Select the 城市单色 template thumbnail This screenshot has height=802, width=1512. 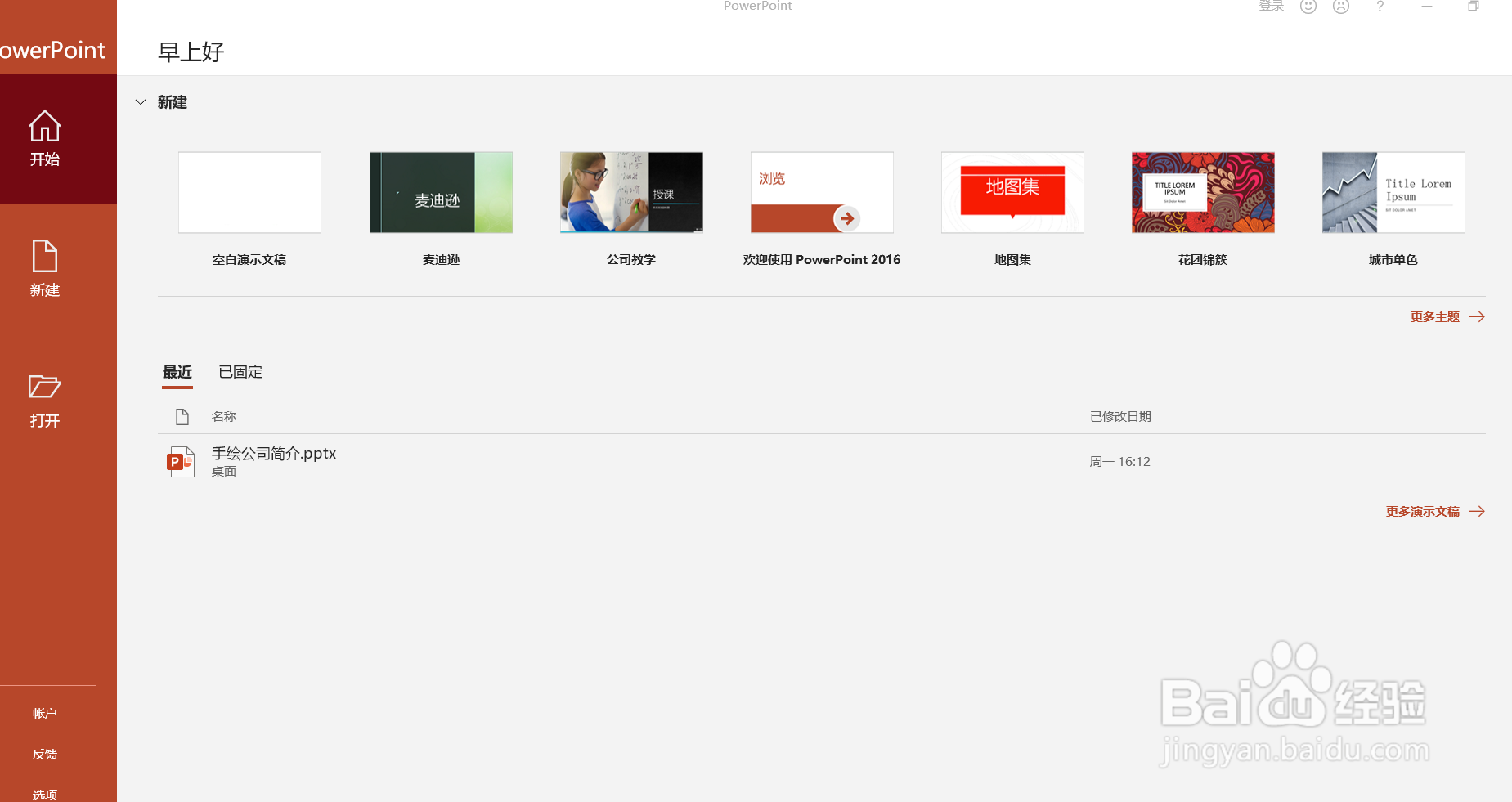point(1393,192)
